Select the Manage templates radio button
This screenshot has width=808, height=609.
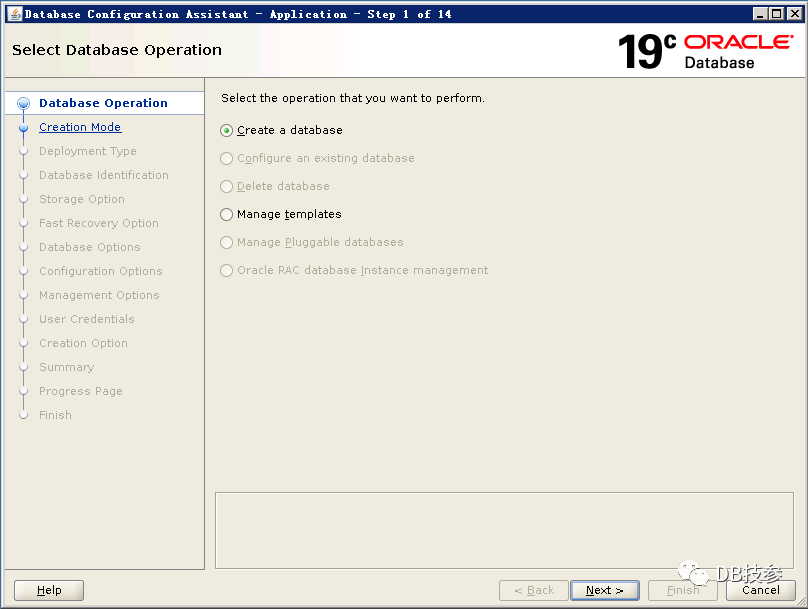pos(227,215)
